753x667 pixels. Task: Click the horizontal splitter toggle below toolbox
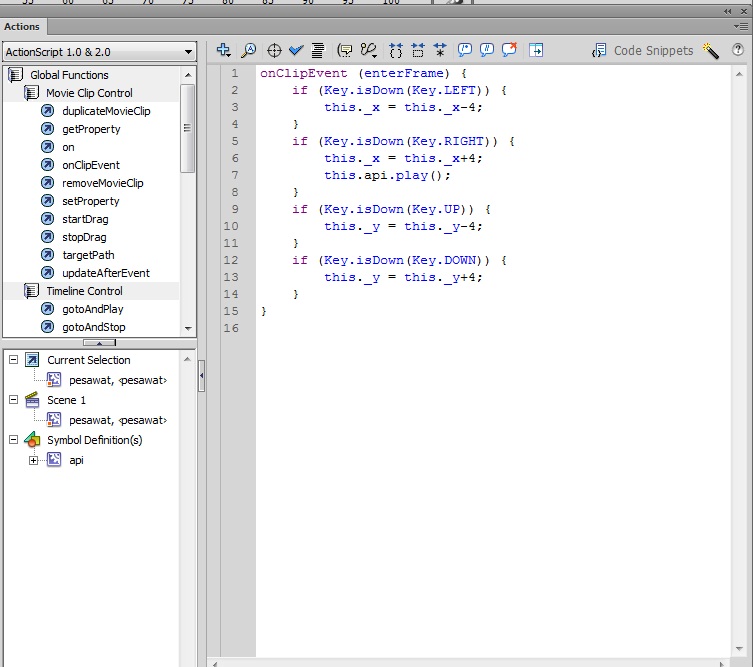[99, 343]
